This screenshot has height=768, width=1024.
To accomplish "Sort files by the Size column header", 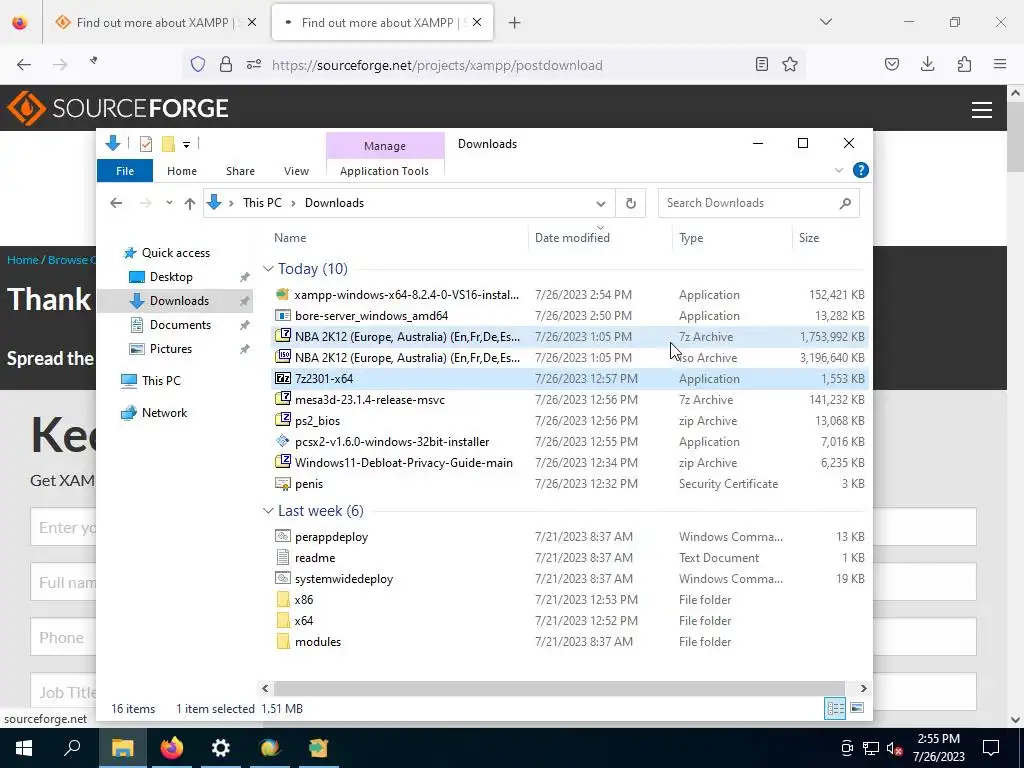I will click(808, 238).
